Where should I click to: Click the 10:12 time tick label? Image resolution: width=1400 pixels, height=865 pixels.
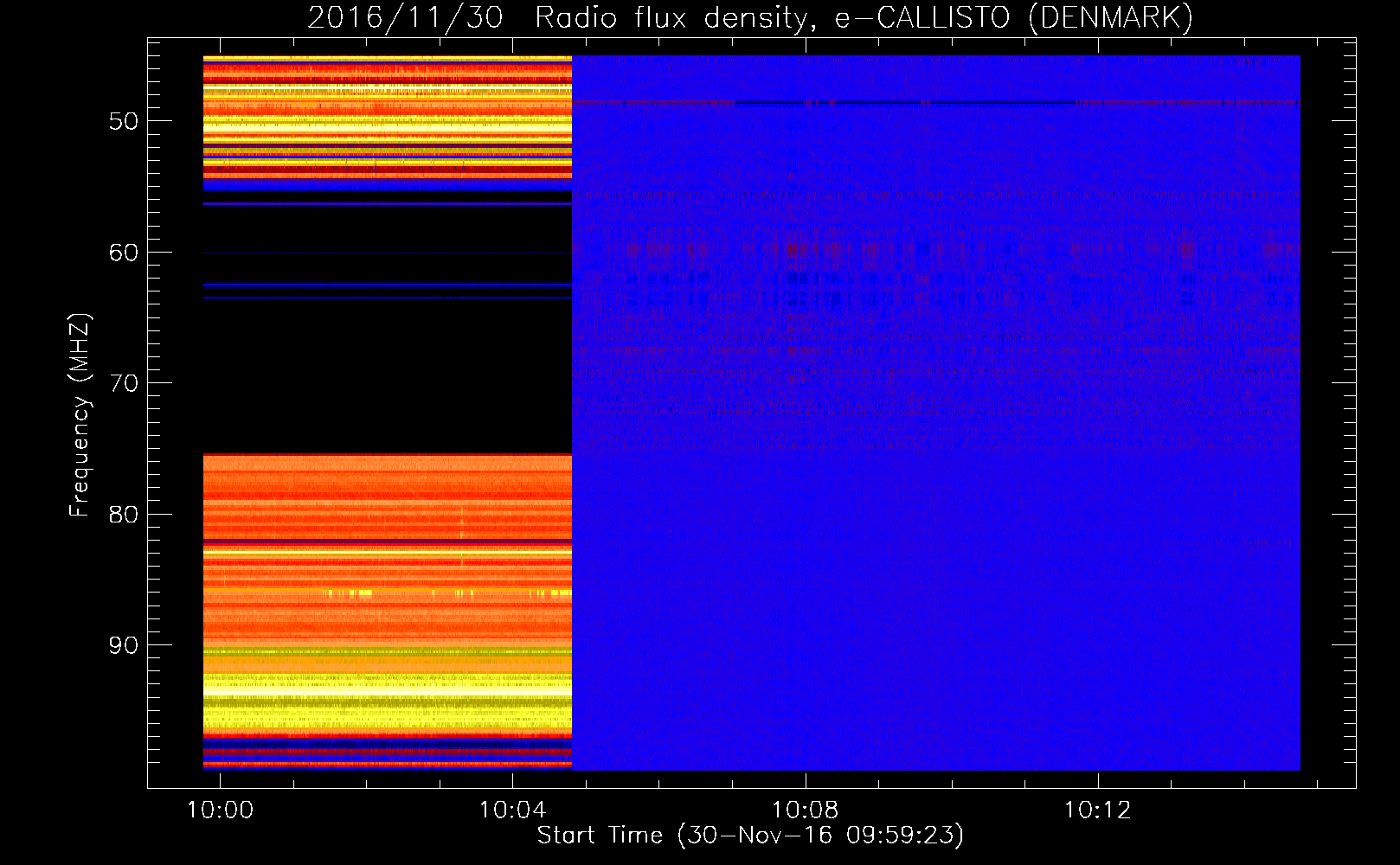1098,810
